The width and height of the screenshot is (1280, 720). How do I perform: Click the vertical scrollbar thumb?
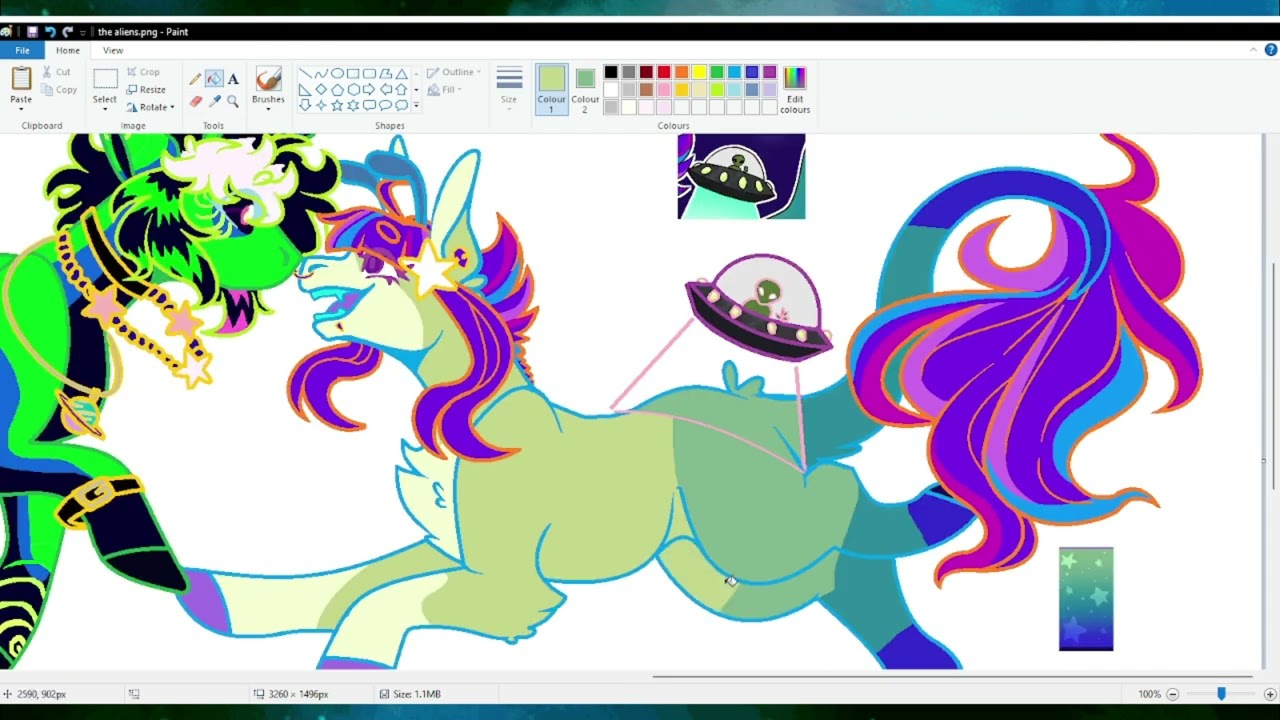click(x=1271, y=375)
